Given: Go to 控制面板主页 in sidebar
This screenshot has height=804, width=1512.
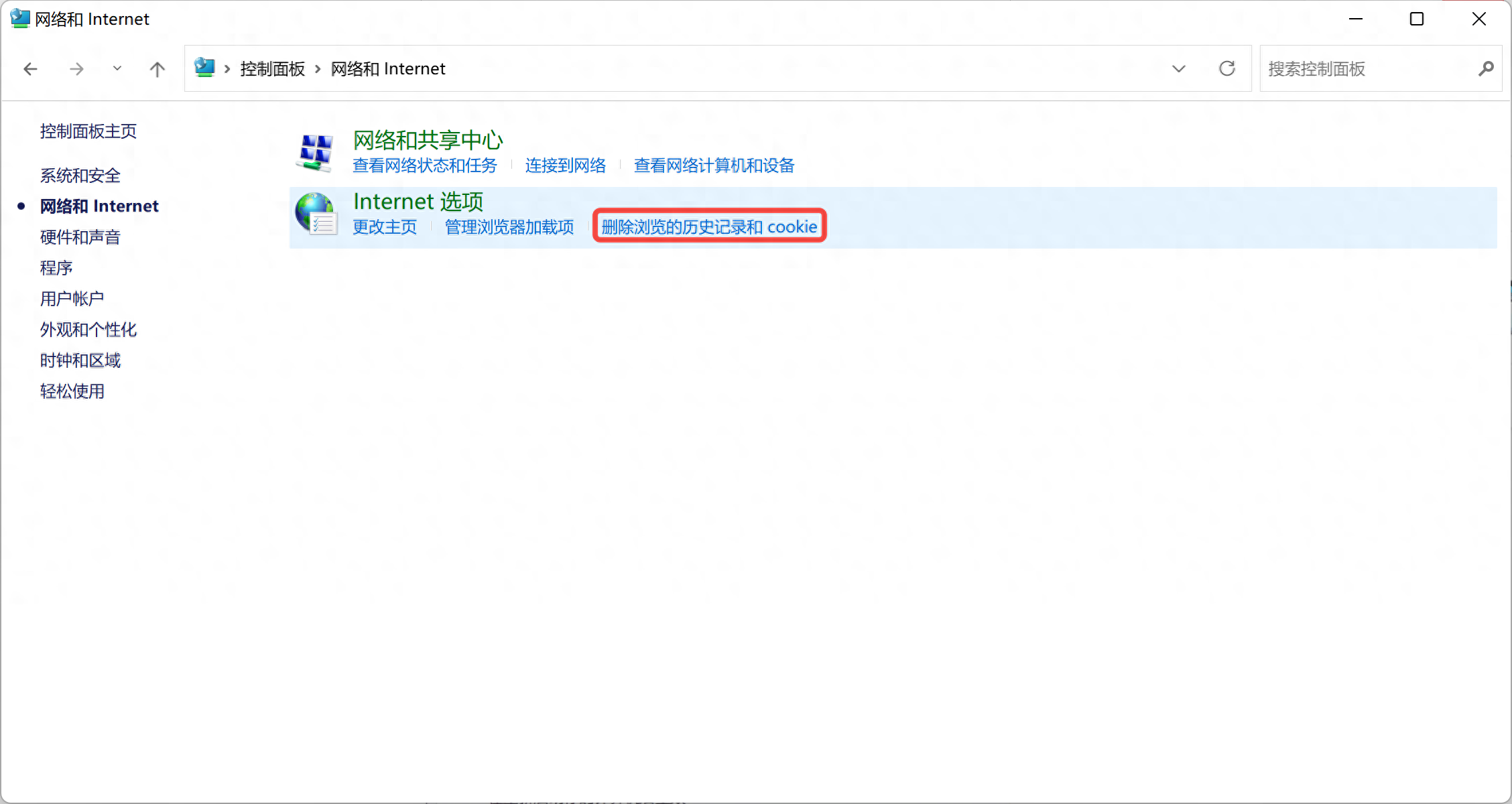Looking at the screenshot, I should coord(88,131).
